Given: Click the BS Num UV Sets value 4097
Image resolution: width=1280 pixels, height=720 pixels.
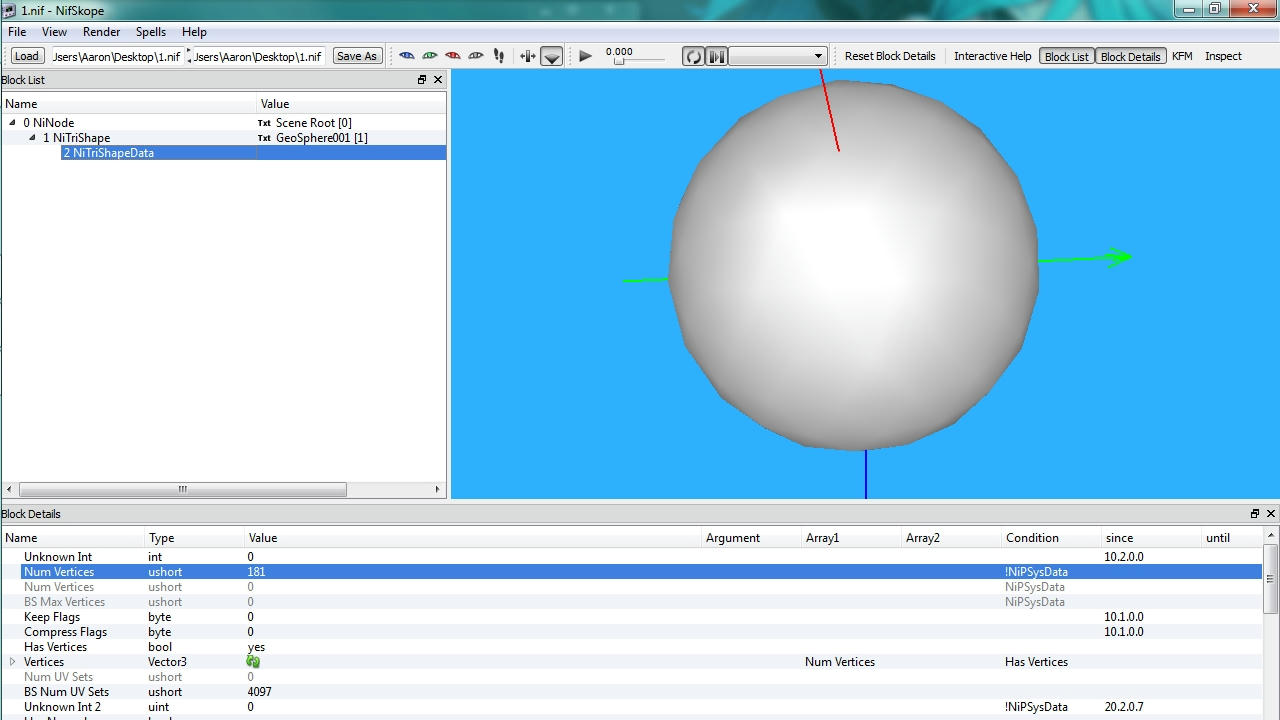Looking at the screenshot, I should click(259, 692).
